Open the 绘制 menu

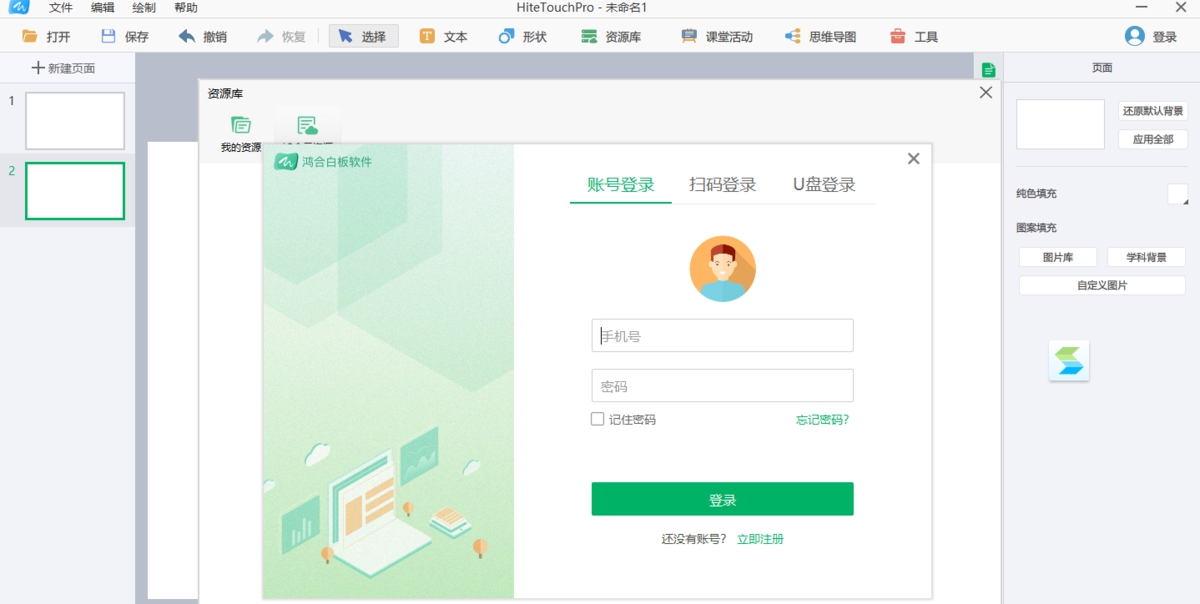pos(144,8)
